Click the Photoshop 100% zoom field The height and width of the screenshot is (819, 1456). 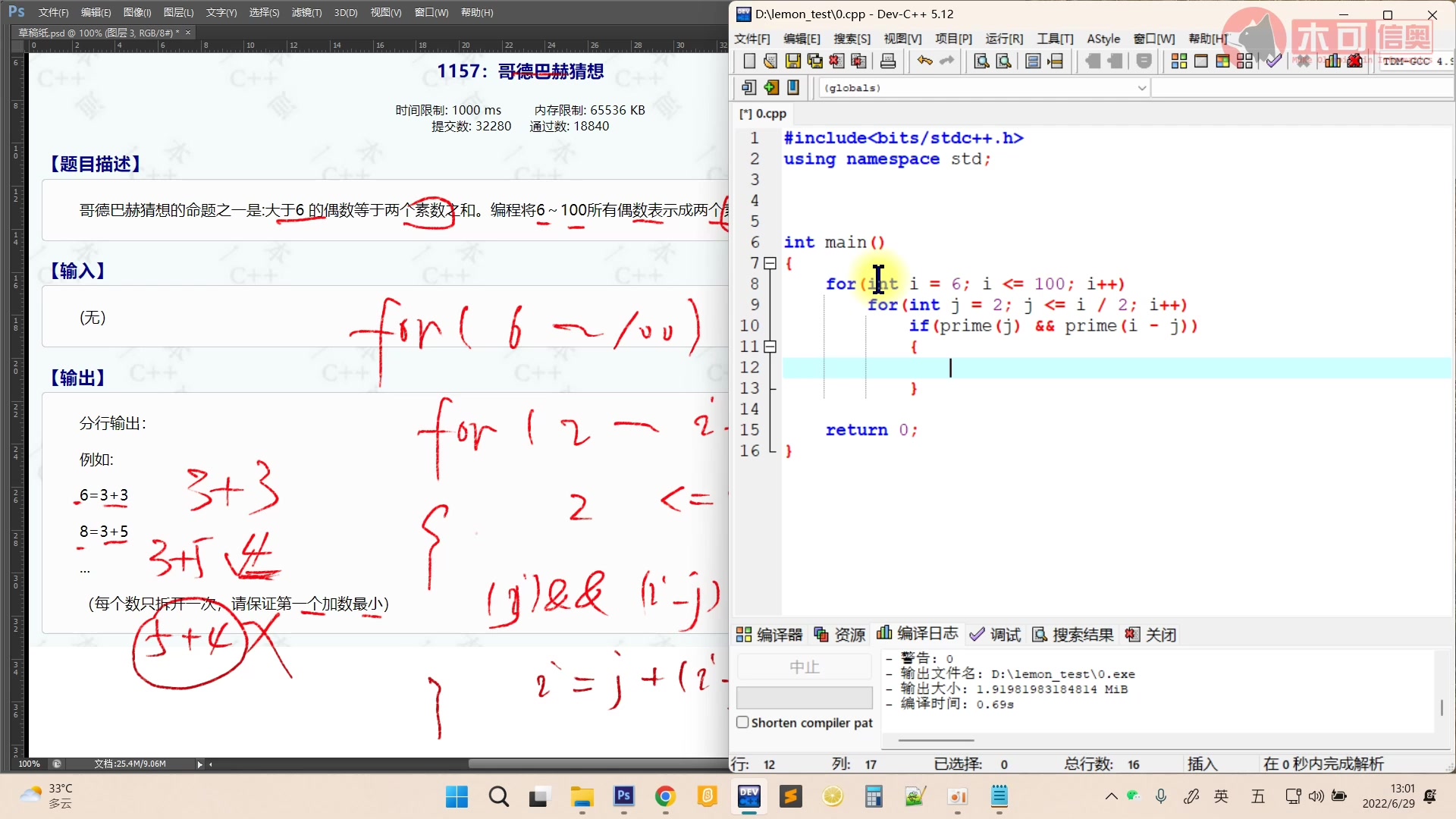tap(29, 764)
